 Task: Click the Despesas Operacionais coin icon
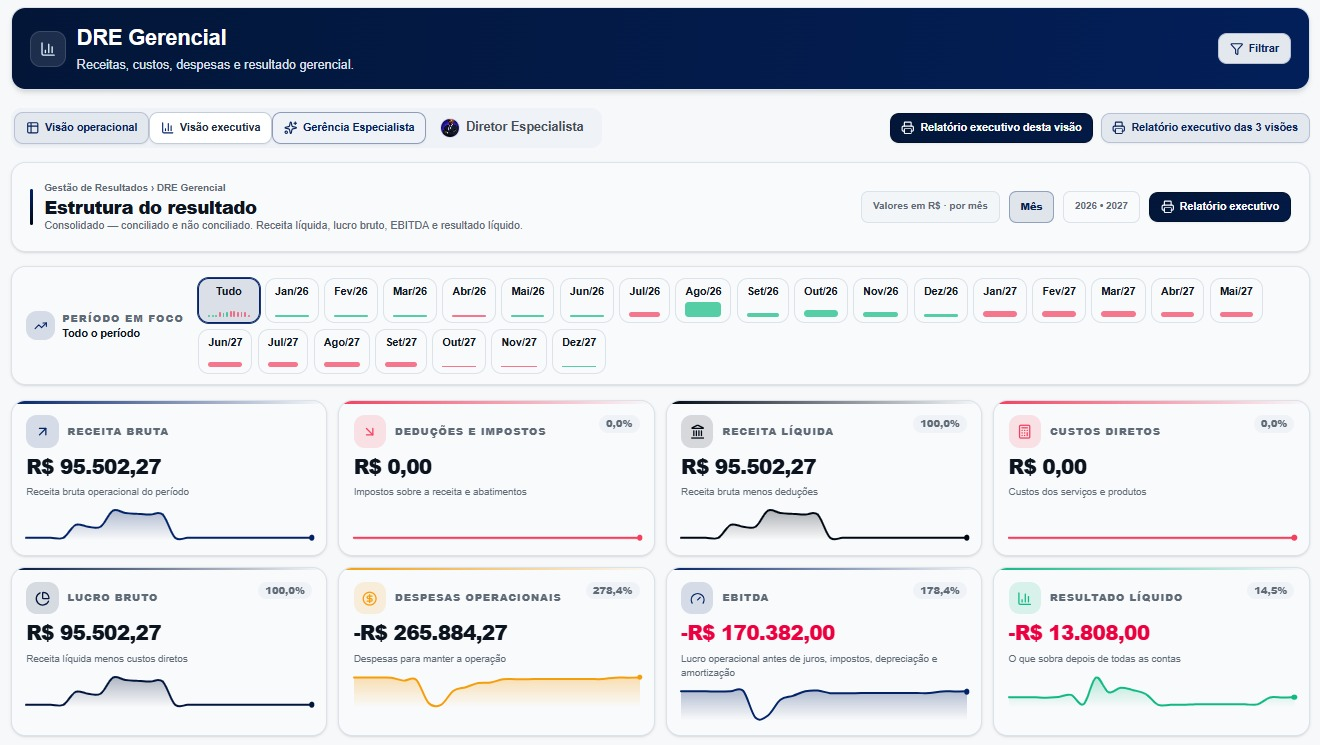(x=370, y=597)
